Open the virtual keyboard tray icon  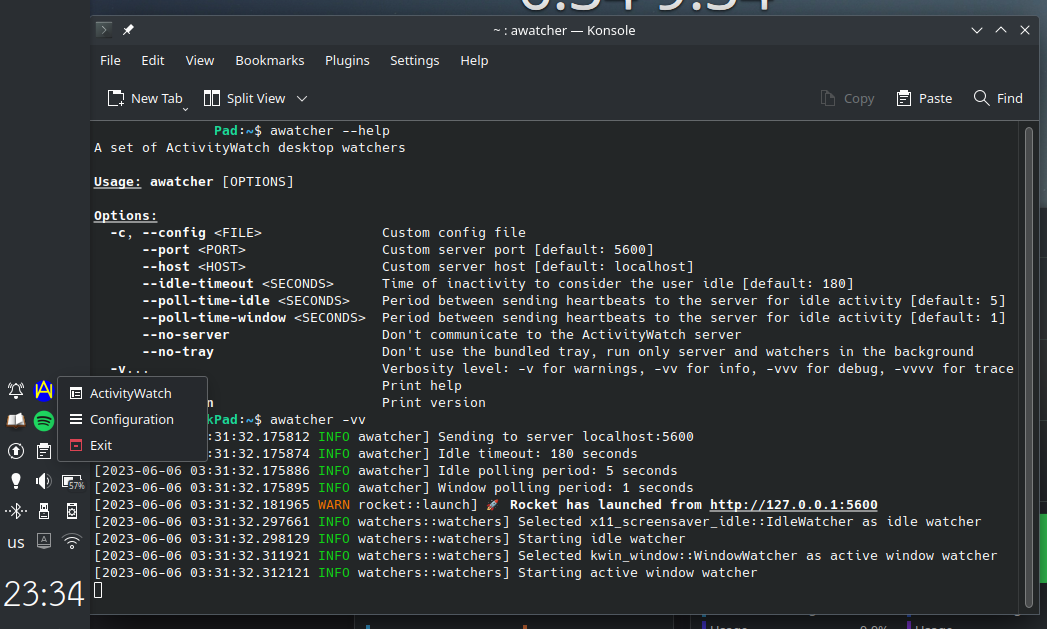44,541
